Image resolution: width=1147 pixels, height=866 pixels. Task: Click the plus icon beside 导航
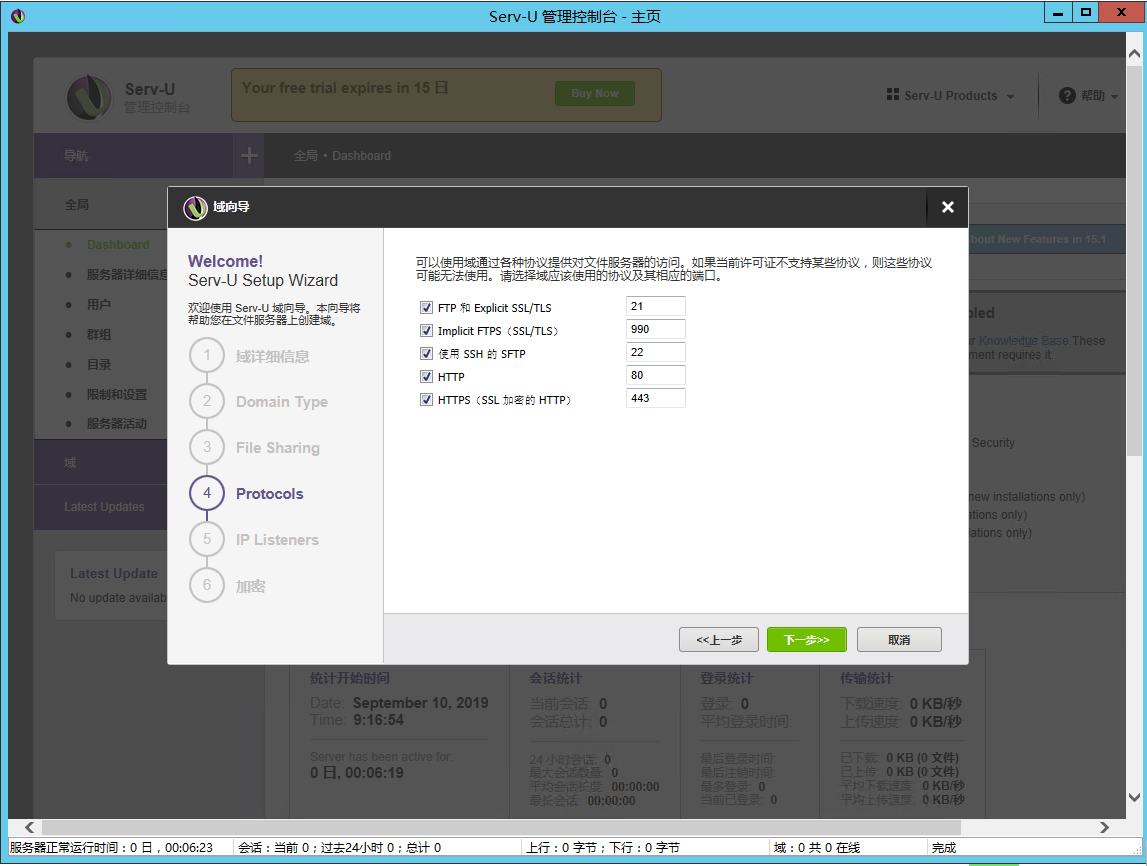249,155
